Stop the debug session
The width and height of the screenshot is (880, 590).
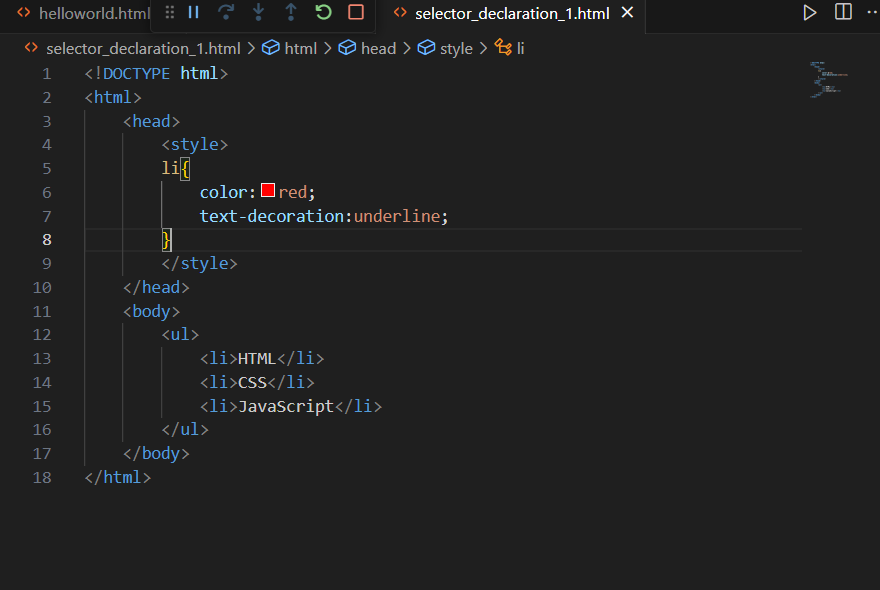click(x=356, y=12)
